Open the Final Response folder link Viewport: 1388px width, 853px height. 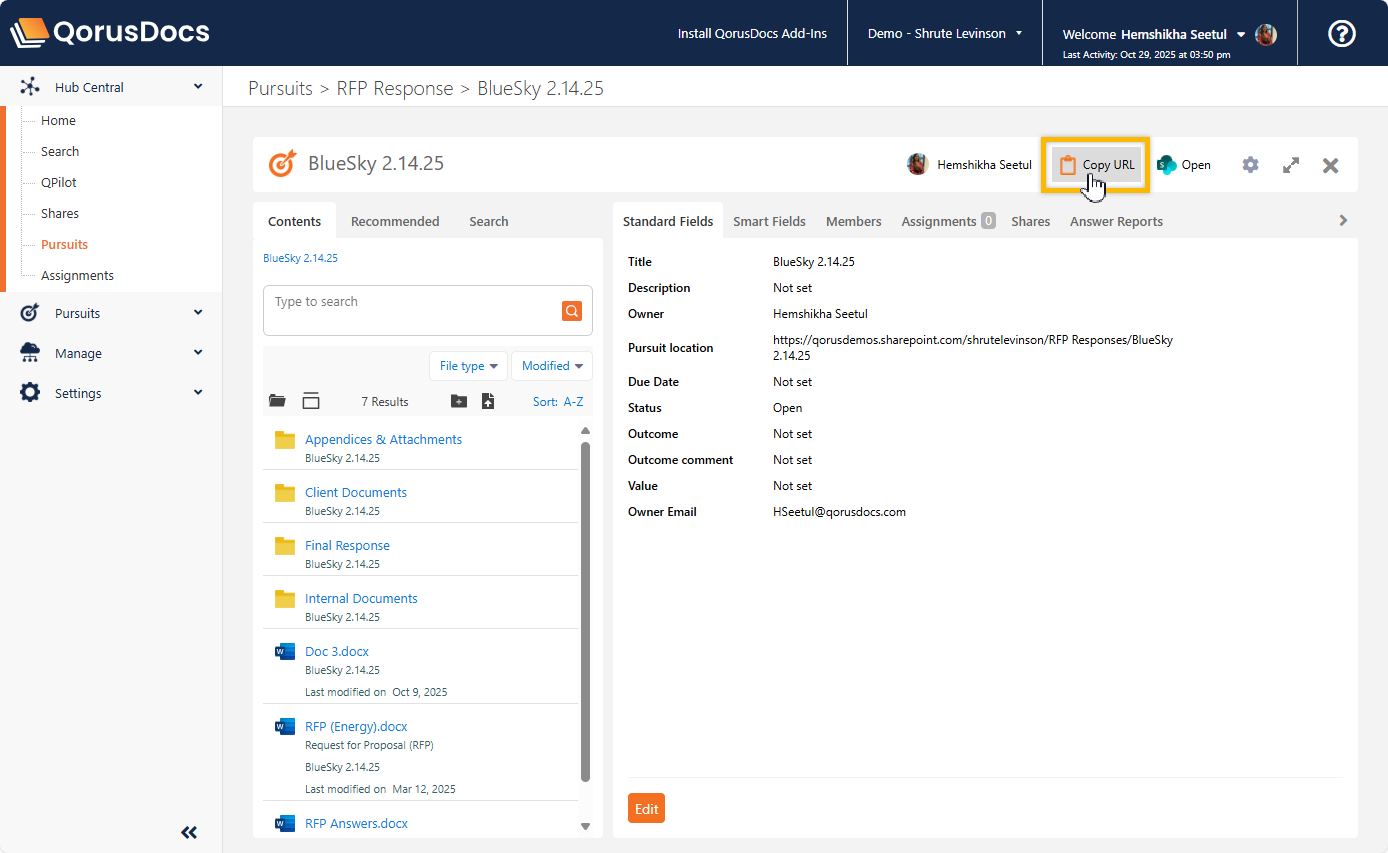(x=347, y=545)
